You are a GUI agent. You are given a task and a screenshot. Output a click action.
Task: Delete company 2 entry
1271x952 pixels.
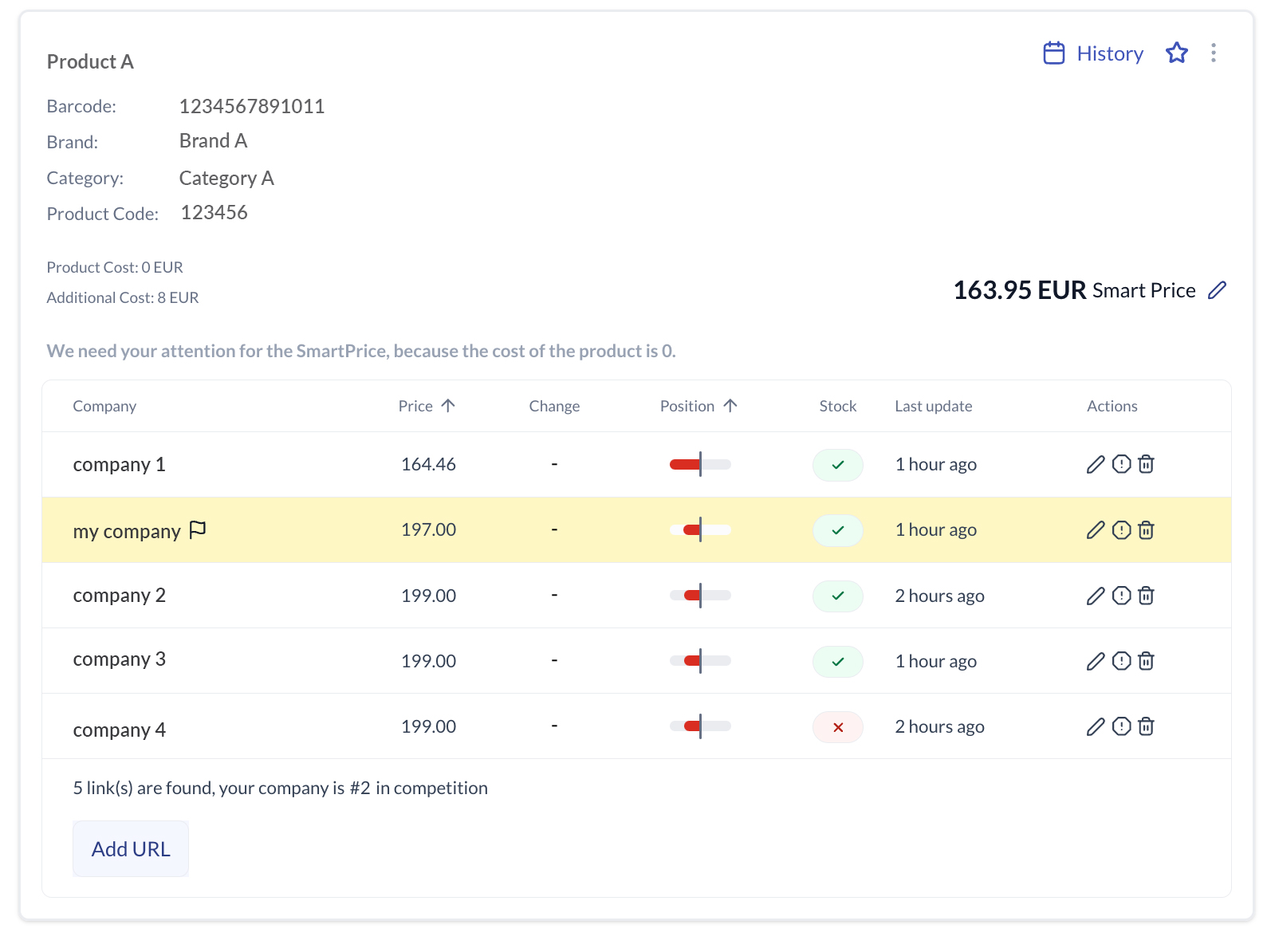click(1146, 596)
